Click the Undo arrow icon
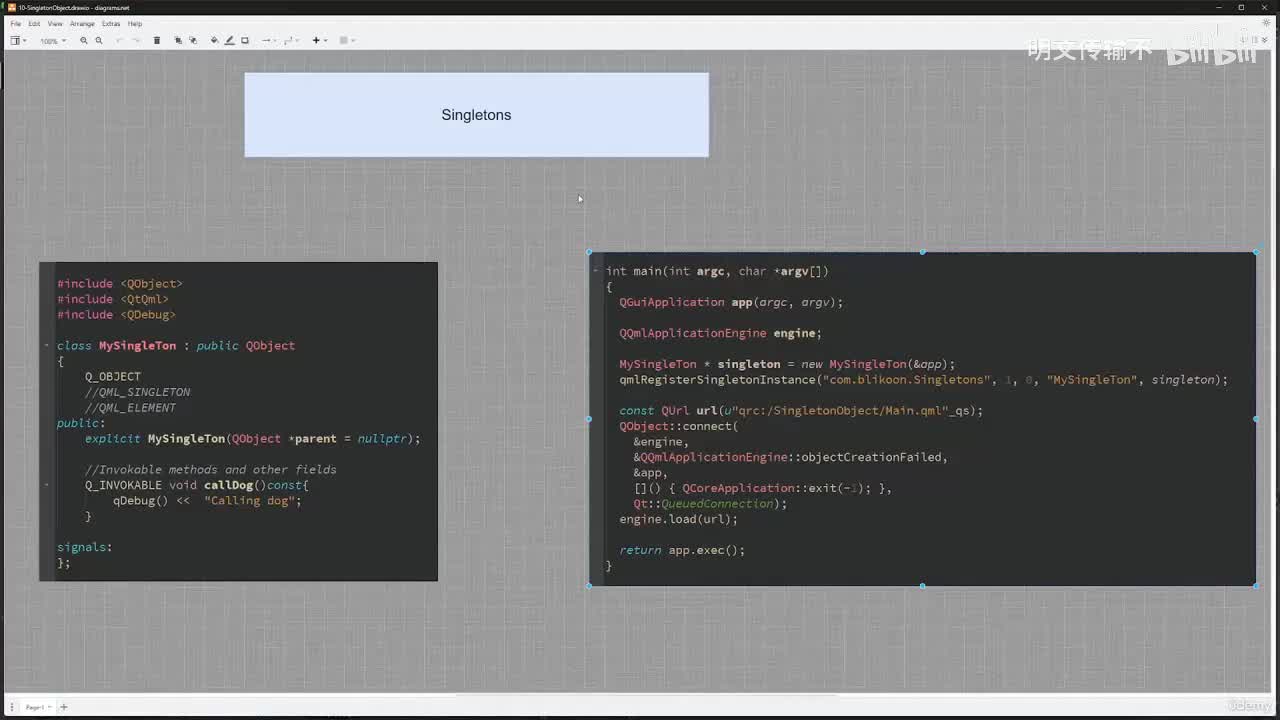The height and width of the screenshot is (720, 1280). click(120, 41)
